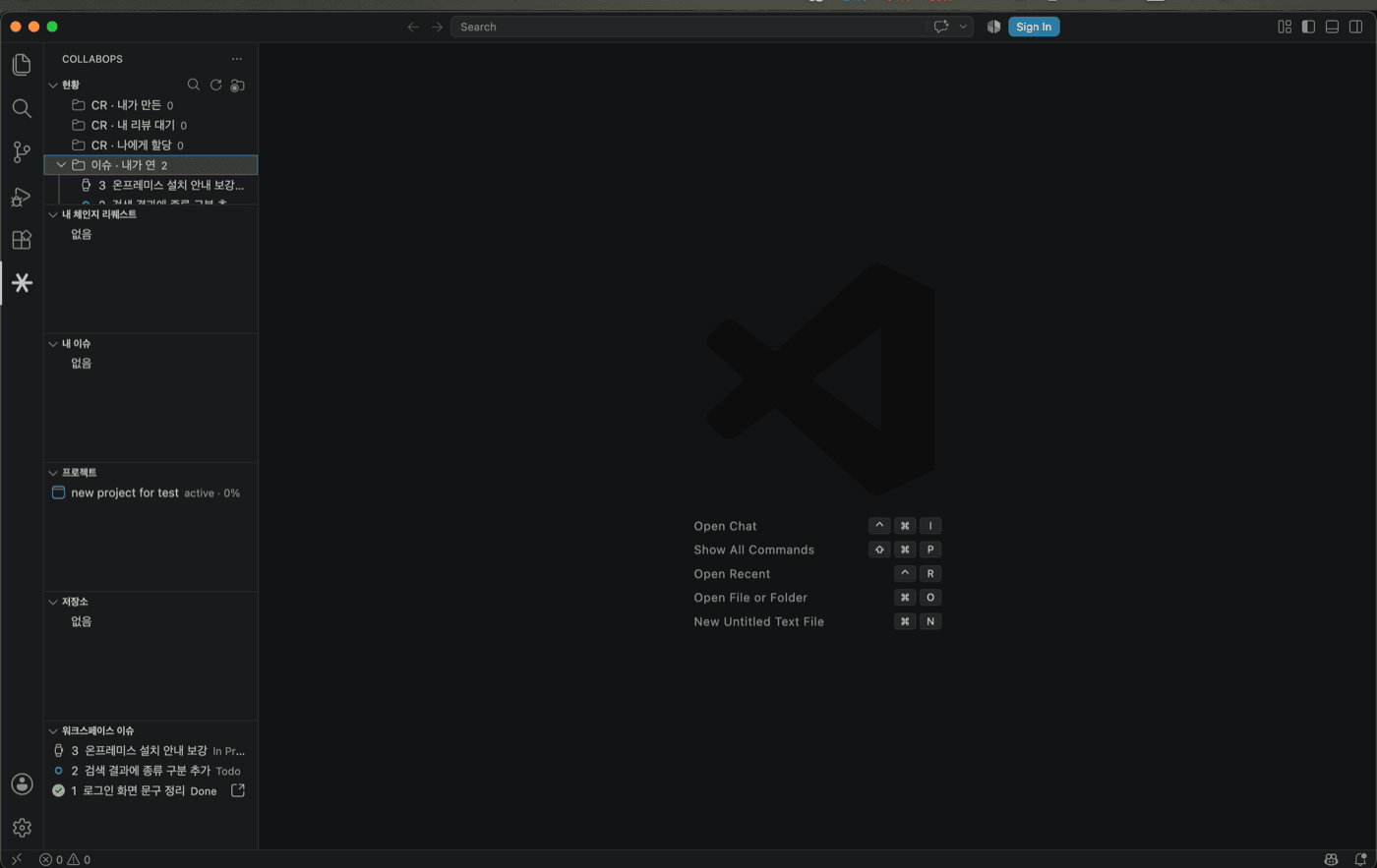
Task: Select CR · 내 리뷰 대기 folder
Action: (150, 125)
